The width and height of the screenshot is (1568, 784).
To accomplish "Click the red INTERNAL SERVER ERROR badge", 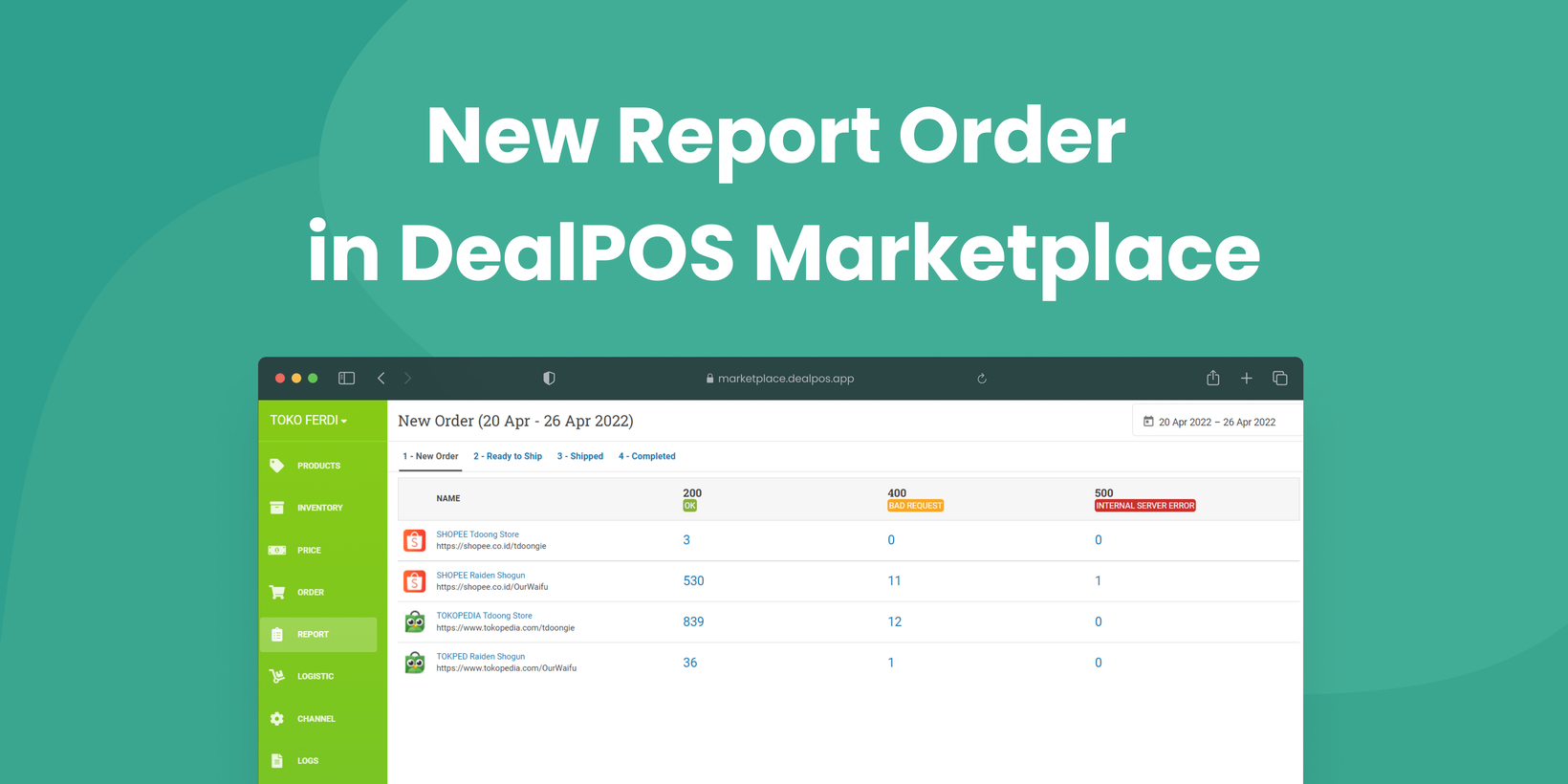I will (x=1145, y=506).
